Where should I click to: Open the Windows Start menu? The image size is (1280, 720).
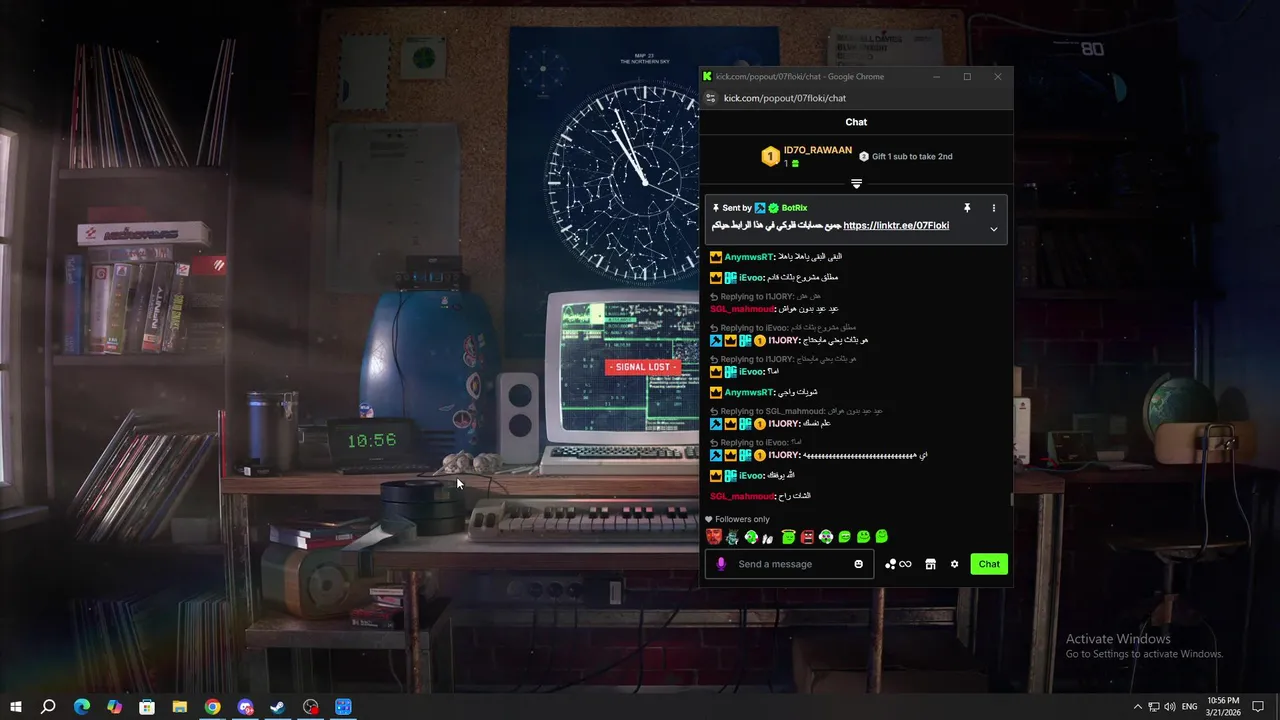16,707
